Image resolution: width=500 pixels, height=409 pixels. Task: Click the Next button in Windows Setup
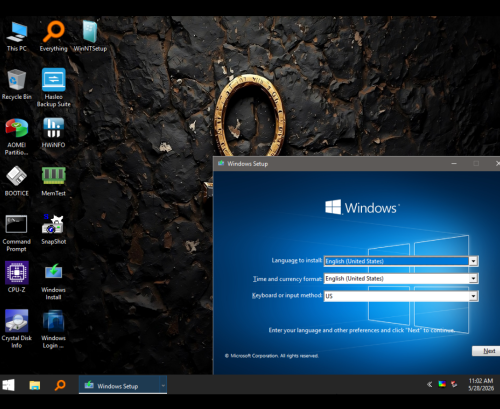click(487, 351)
